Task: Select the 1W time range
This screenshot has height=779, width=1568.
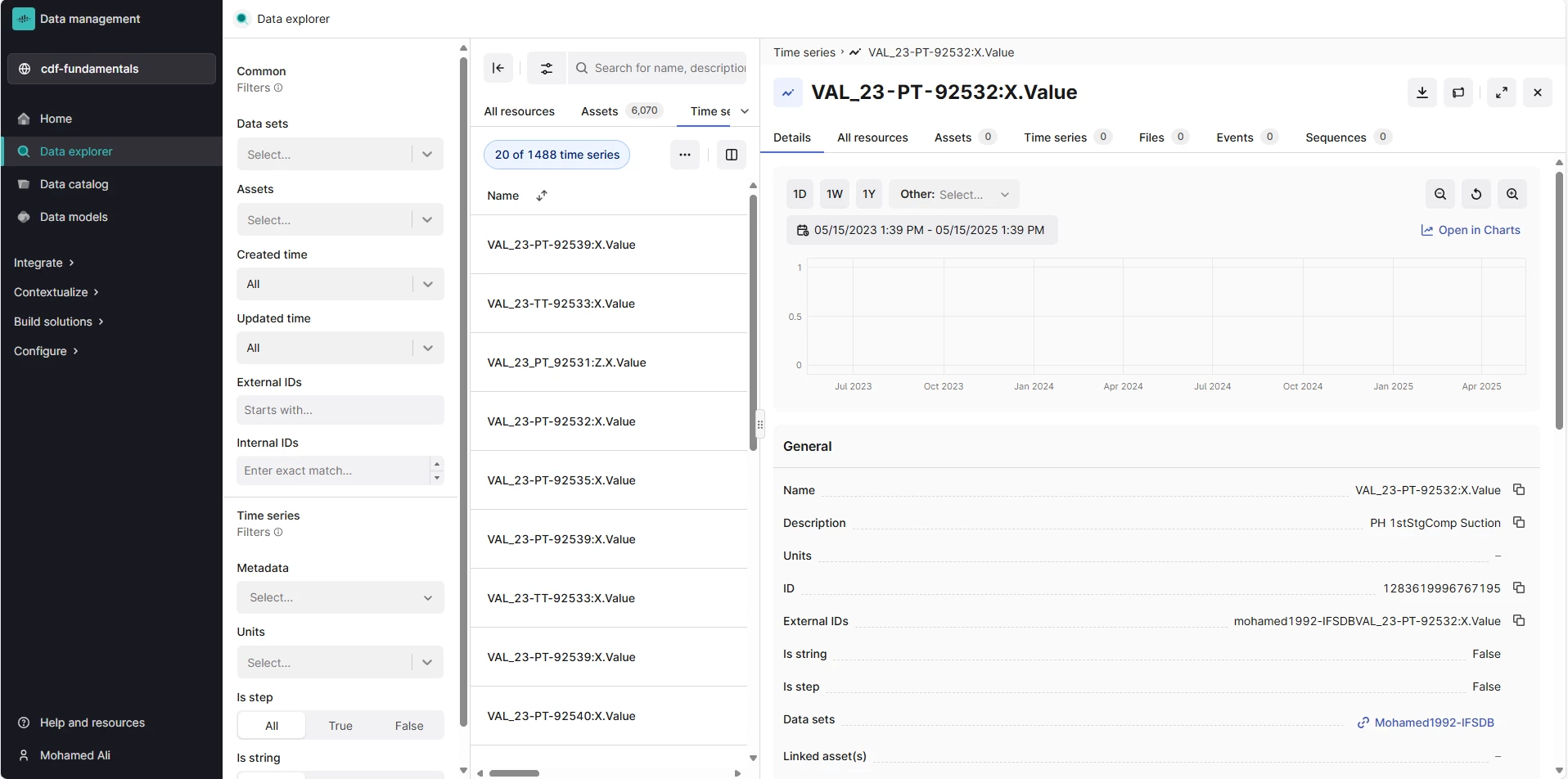Action: tap(835, 194)
